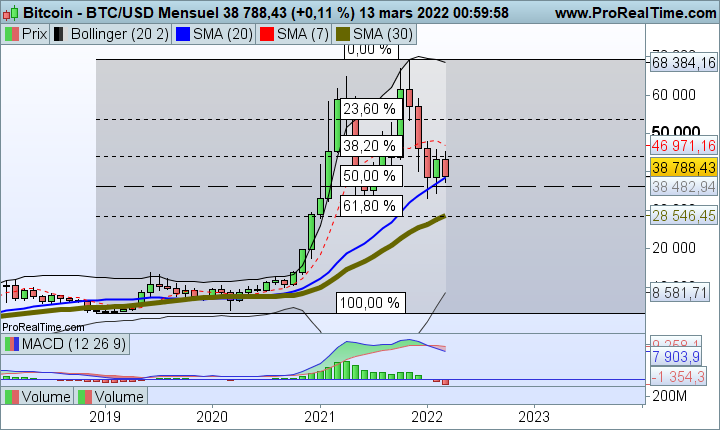
Task: Click the 2020 time axis label
Action: 212,417
